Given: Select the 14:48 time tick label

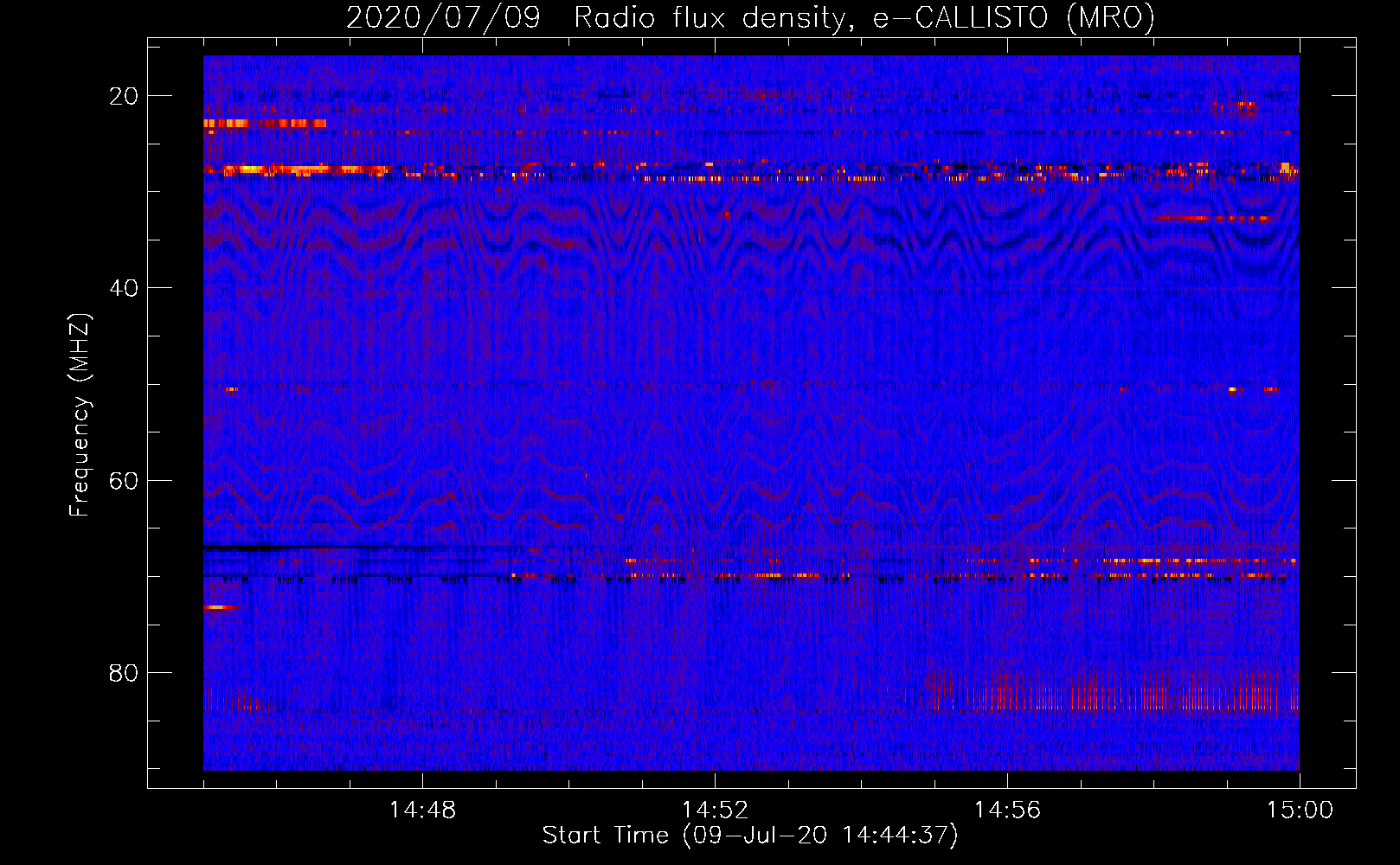Looking at the screenshot, I should coord(422,811).
